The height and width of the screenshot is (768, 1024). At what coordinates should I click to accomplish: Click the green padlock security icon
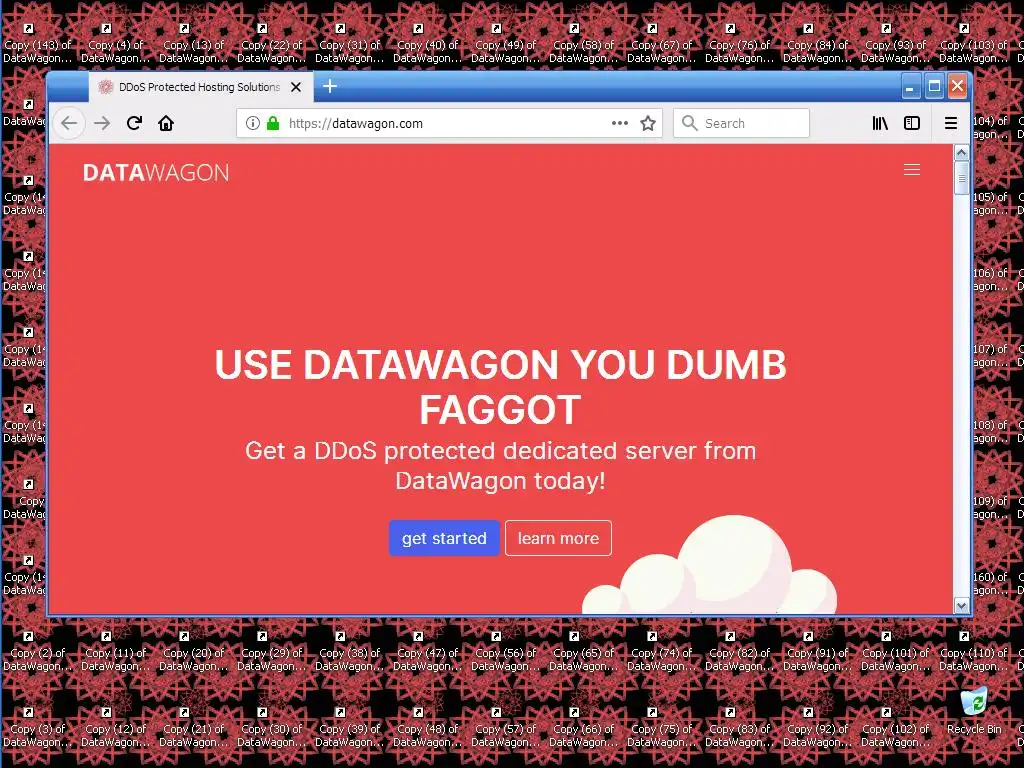[x=273, y=123]
